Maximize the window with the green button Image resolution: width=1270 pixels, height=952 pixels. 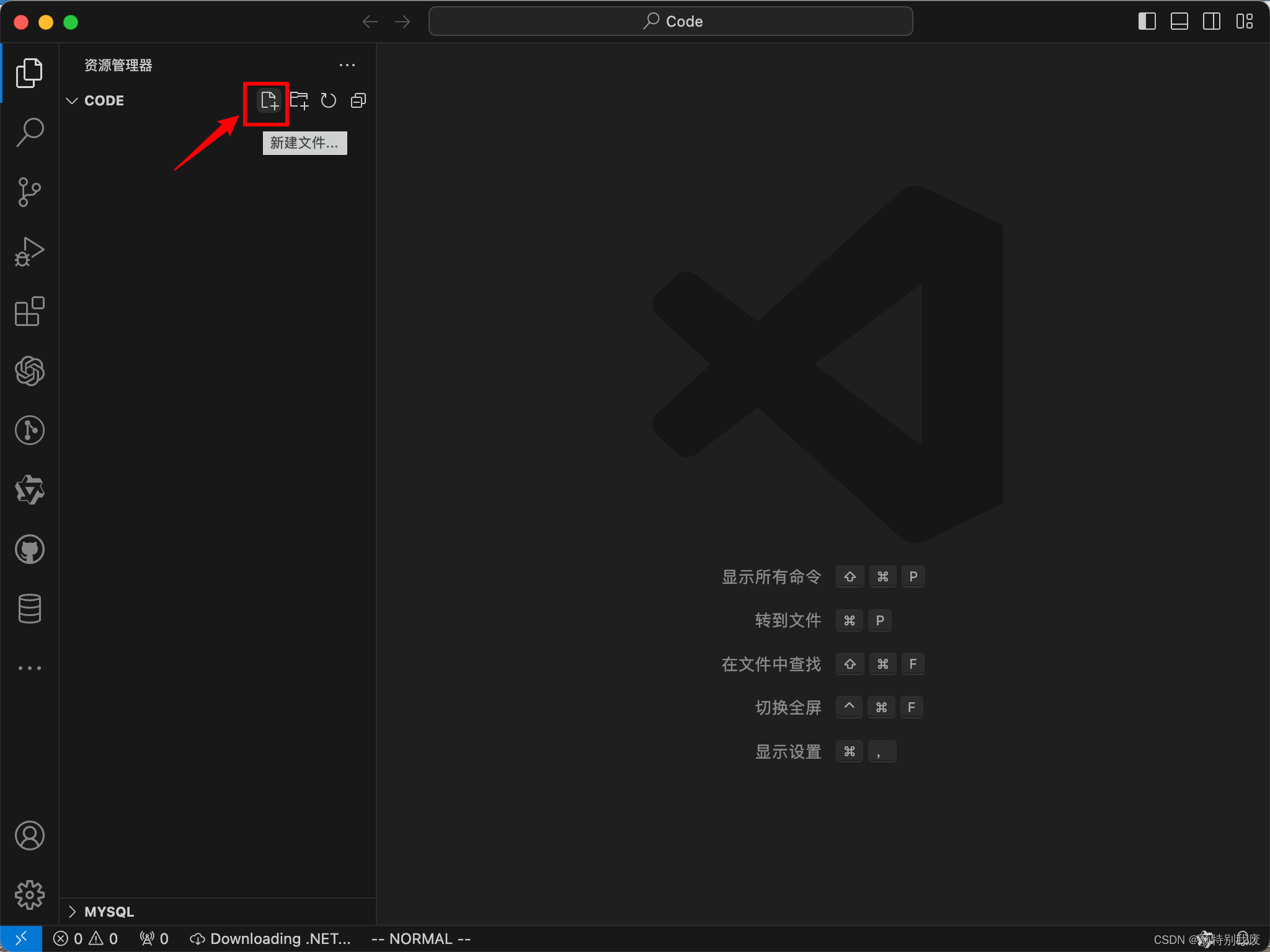71,22
